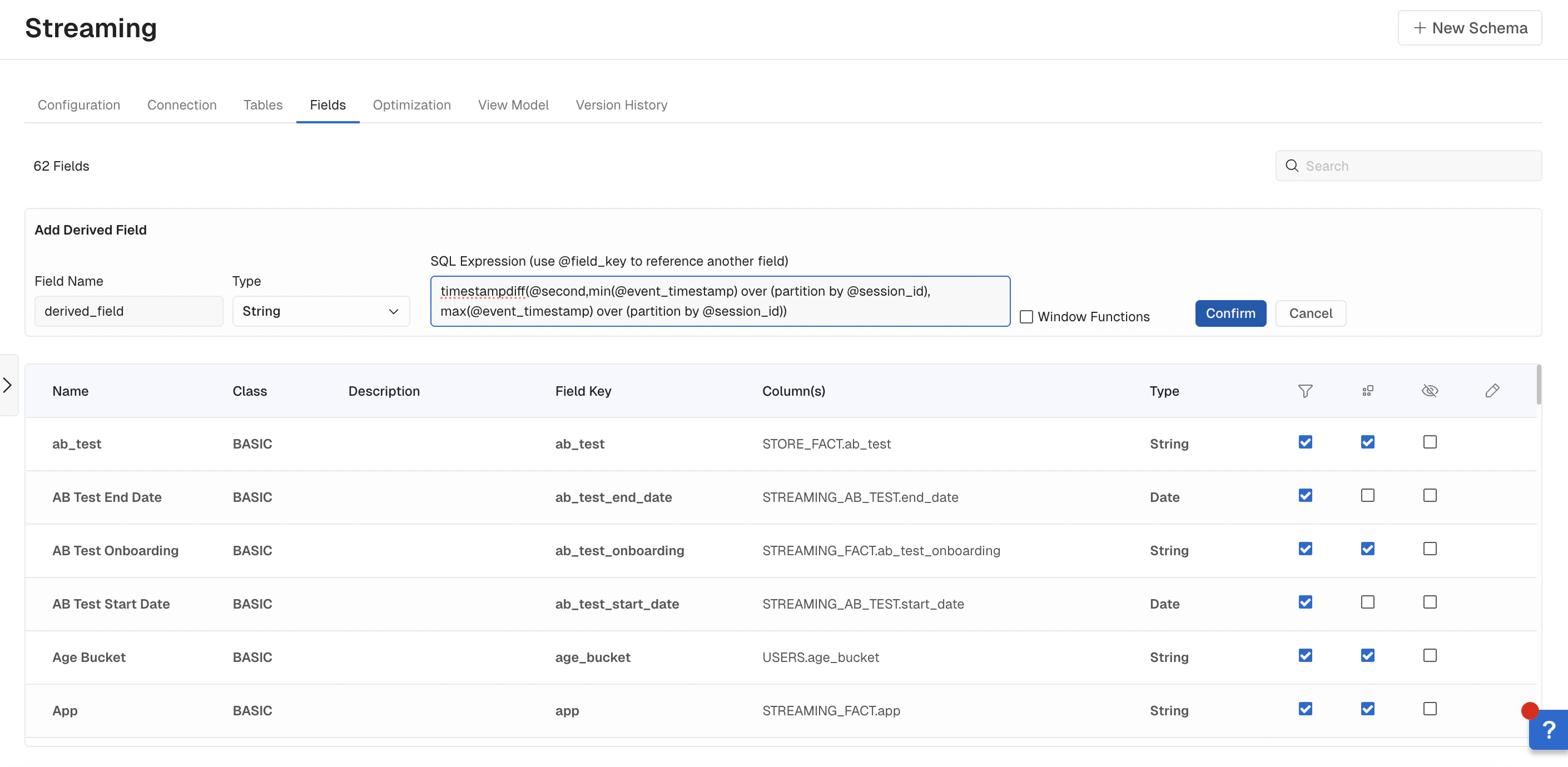The height and width of the screenshot is (767, 1568).
Task: Check hidden checkbox for Age Bucket row
Action: pos(1429,656)
